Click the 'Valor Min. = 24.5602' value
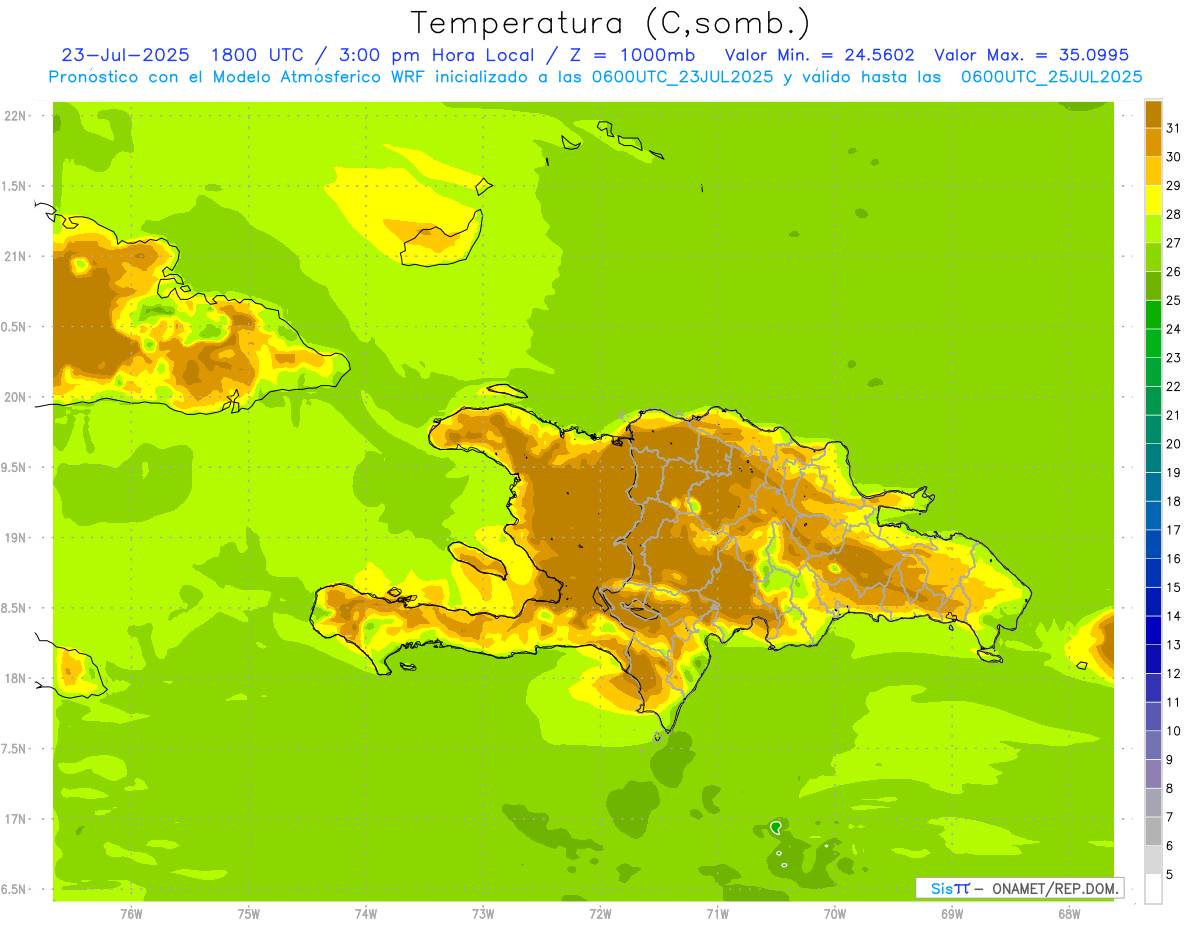The height and width of the screenshot is (927, 1200). tap(819, 55)
